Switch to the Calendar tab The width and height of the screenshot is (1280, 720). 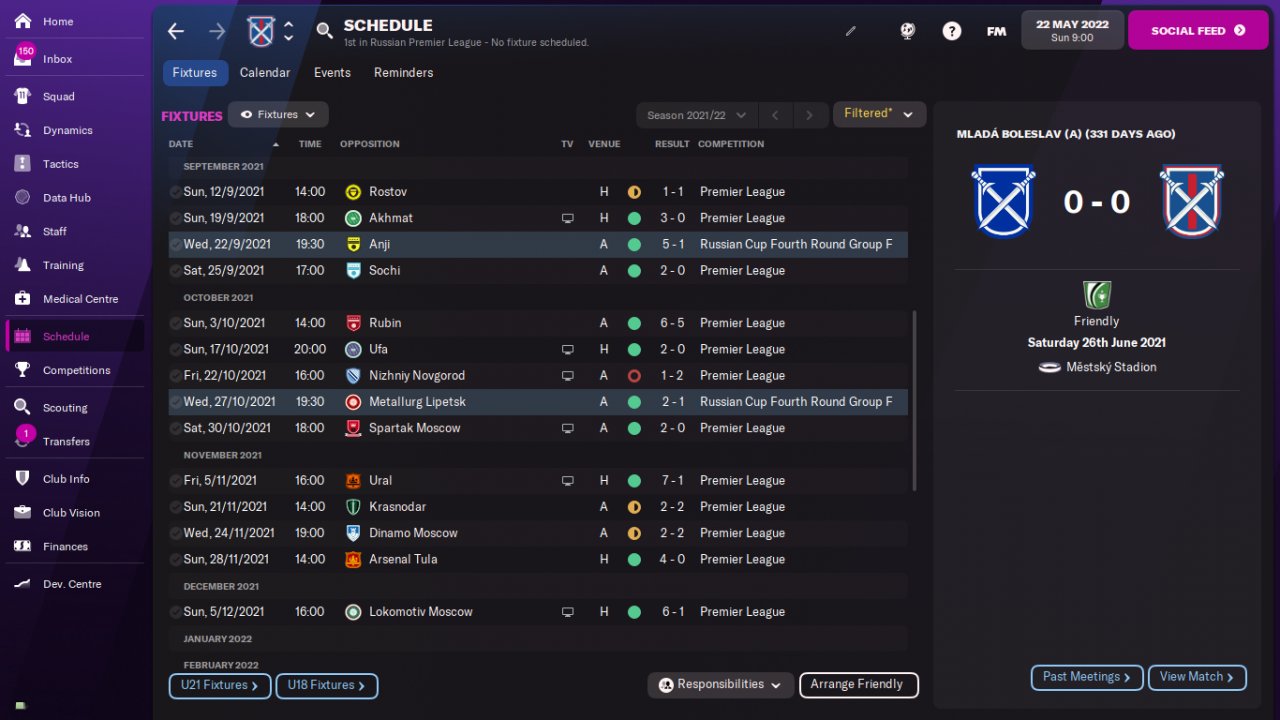point(265,73)
